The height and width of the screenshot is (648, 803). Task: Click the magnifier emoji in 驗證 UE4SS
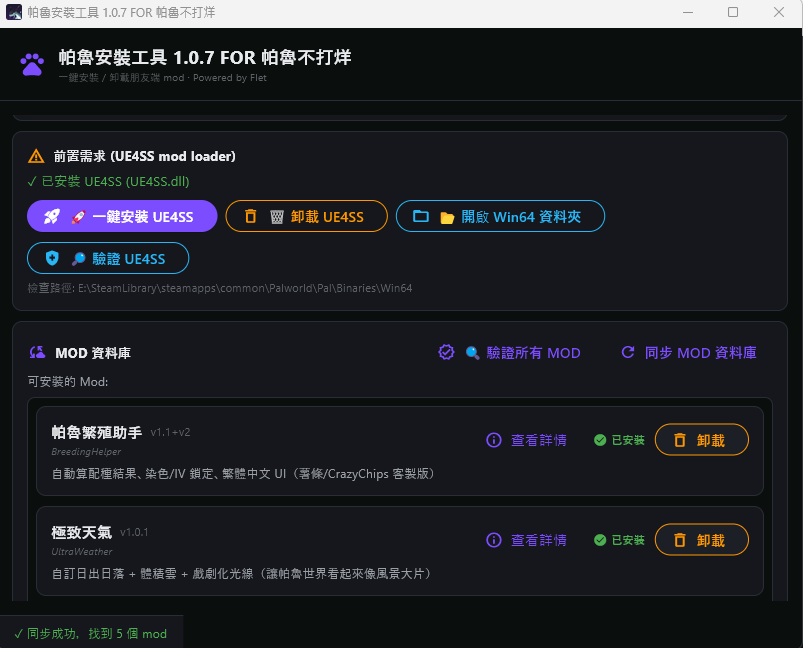[x=78, y=259]
